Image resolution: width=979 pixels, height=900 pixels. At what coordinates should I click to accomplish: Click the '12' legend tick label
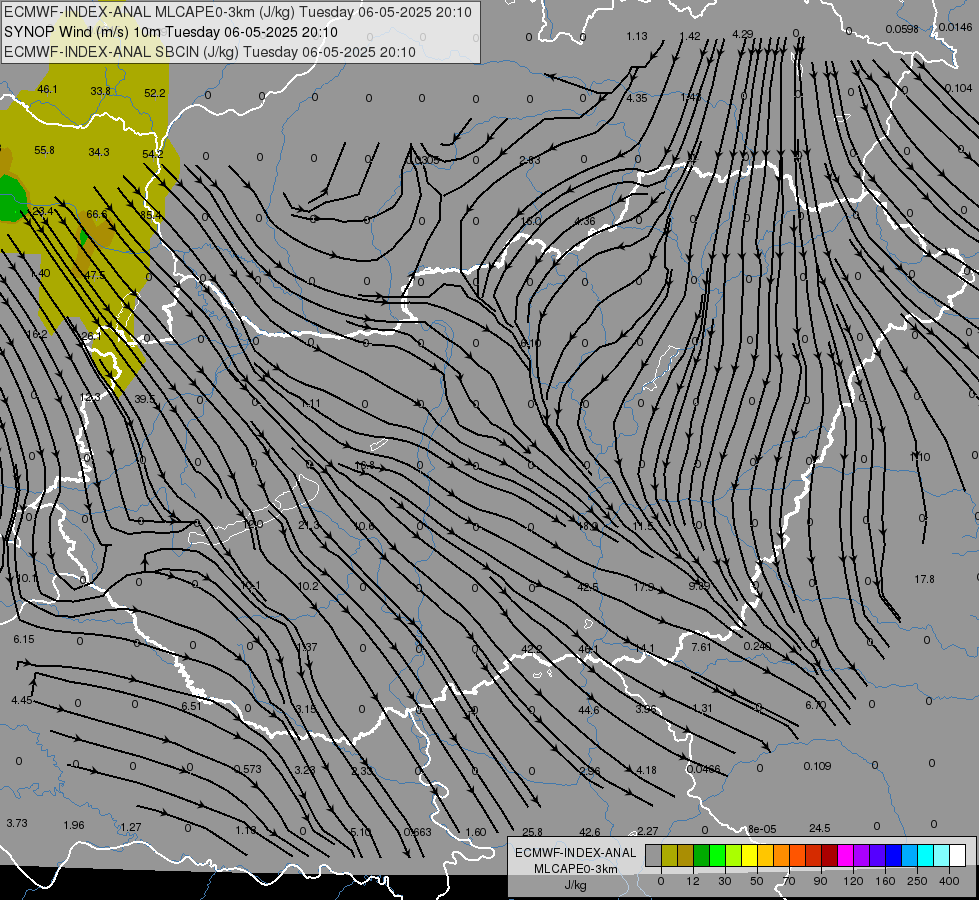pyautogui.click(x=692, y=881)
